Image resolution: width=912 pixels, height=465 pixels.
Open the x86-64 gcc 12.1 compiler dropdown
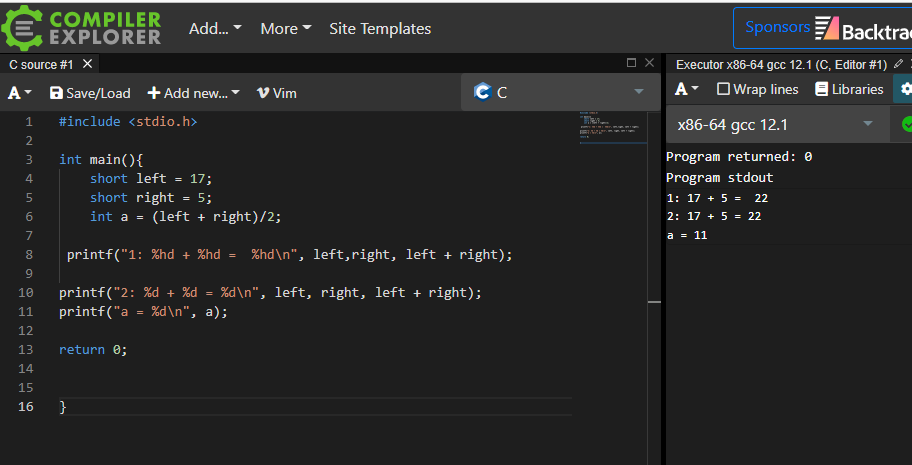pos(778,125)
